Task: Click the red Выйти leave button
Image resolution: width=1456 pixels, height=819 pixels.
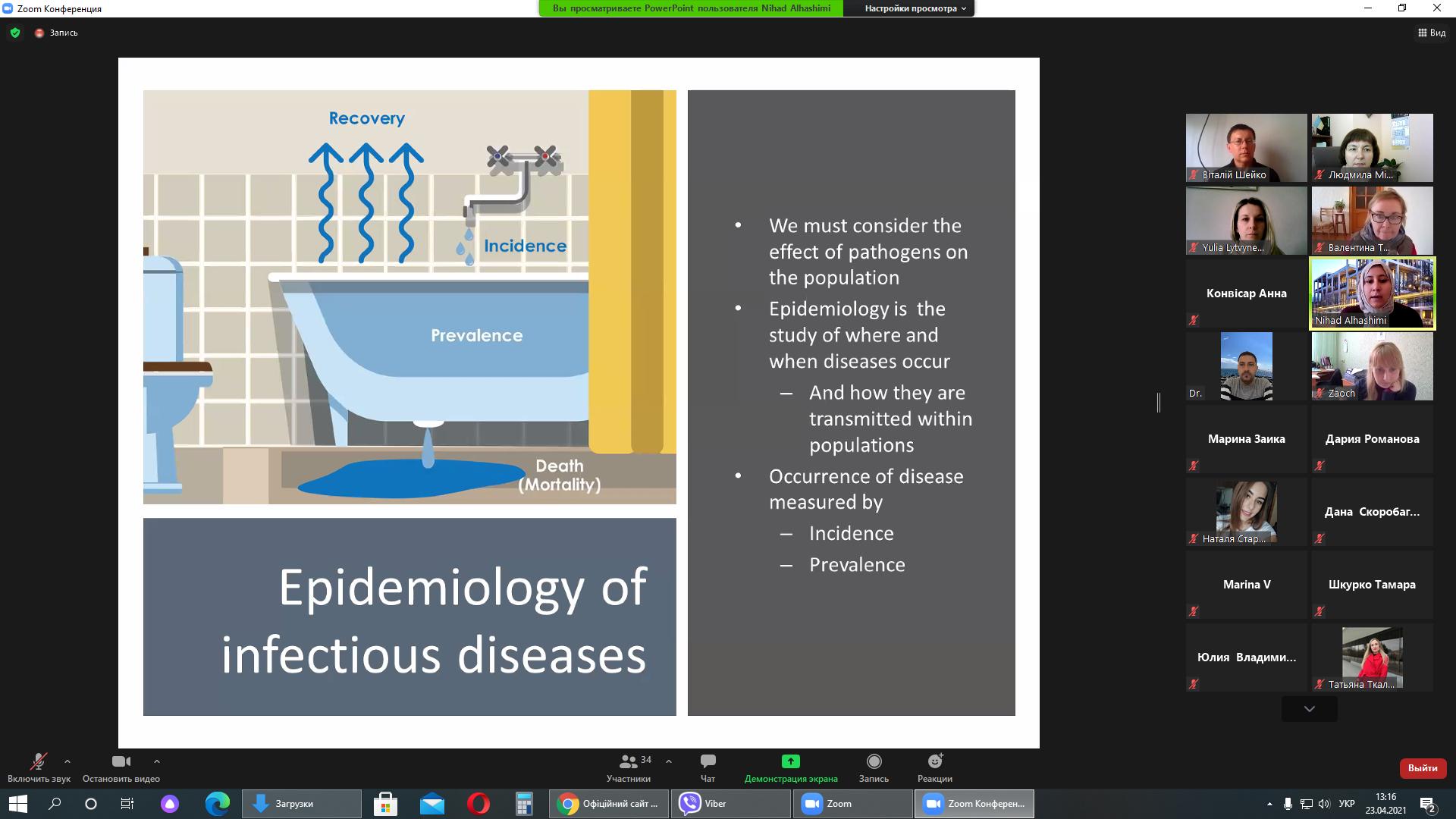Action: click(1423, 768)
